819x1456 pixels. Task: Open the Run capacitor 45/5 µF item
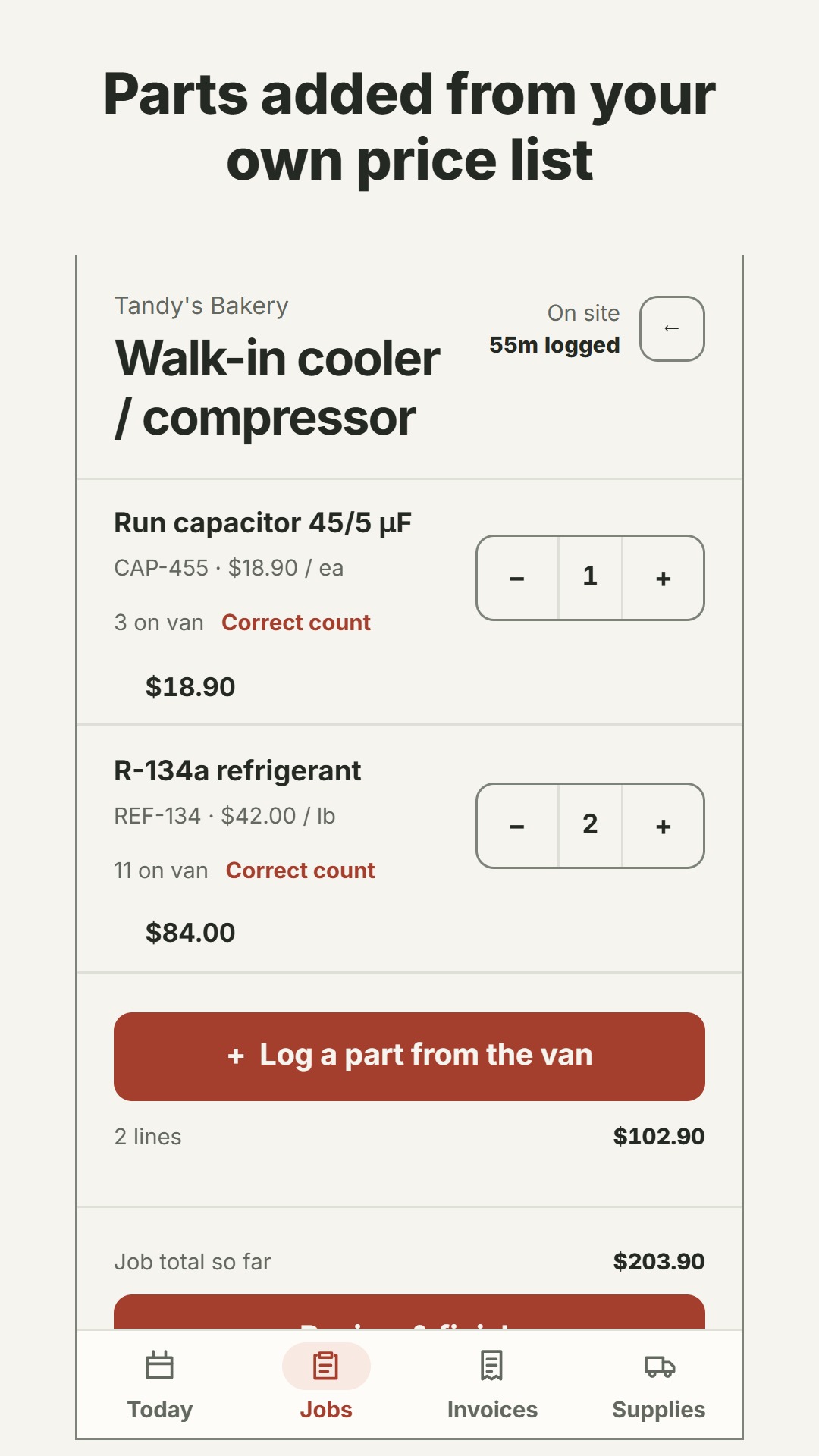[262, 522]
